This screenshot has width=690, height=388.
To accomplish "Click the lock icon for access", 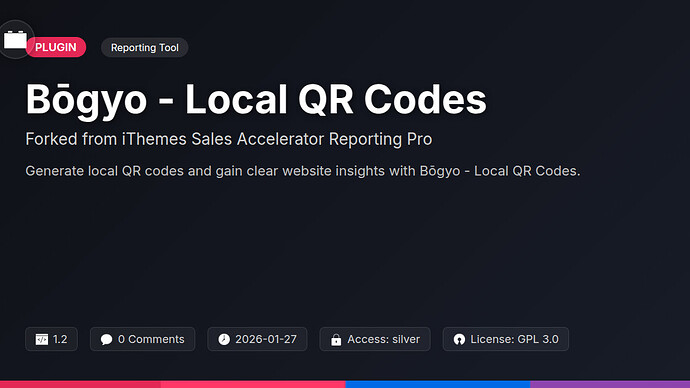I will click(336, 340).
